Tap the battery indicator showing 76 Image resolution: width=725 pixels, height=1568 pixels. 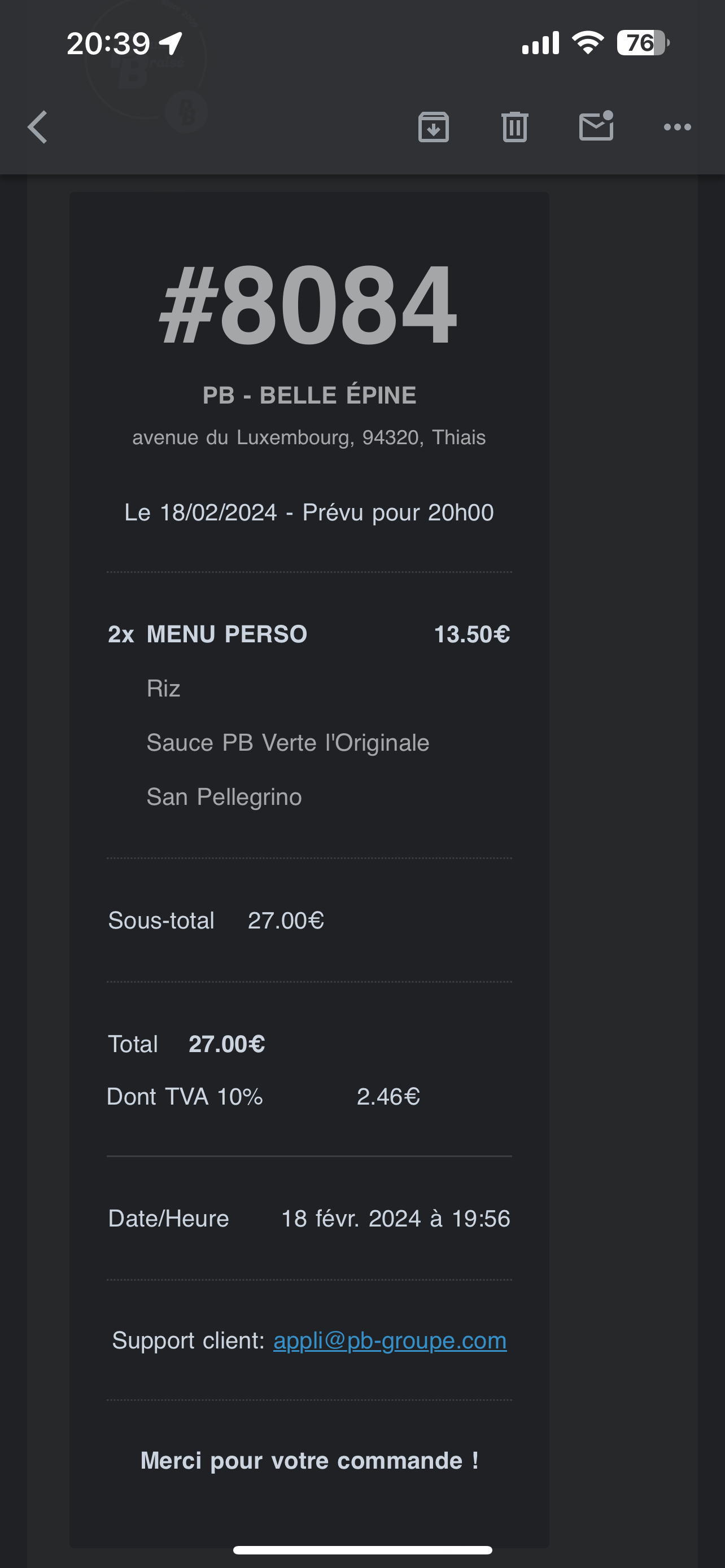click(643, 43)
